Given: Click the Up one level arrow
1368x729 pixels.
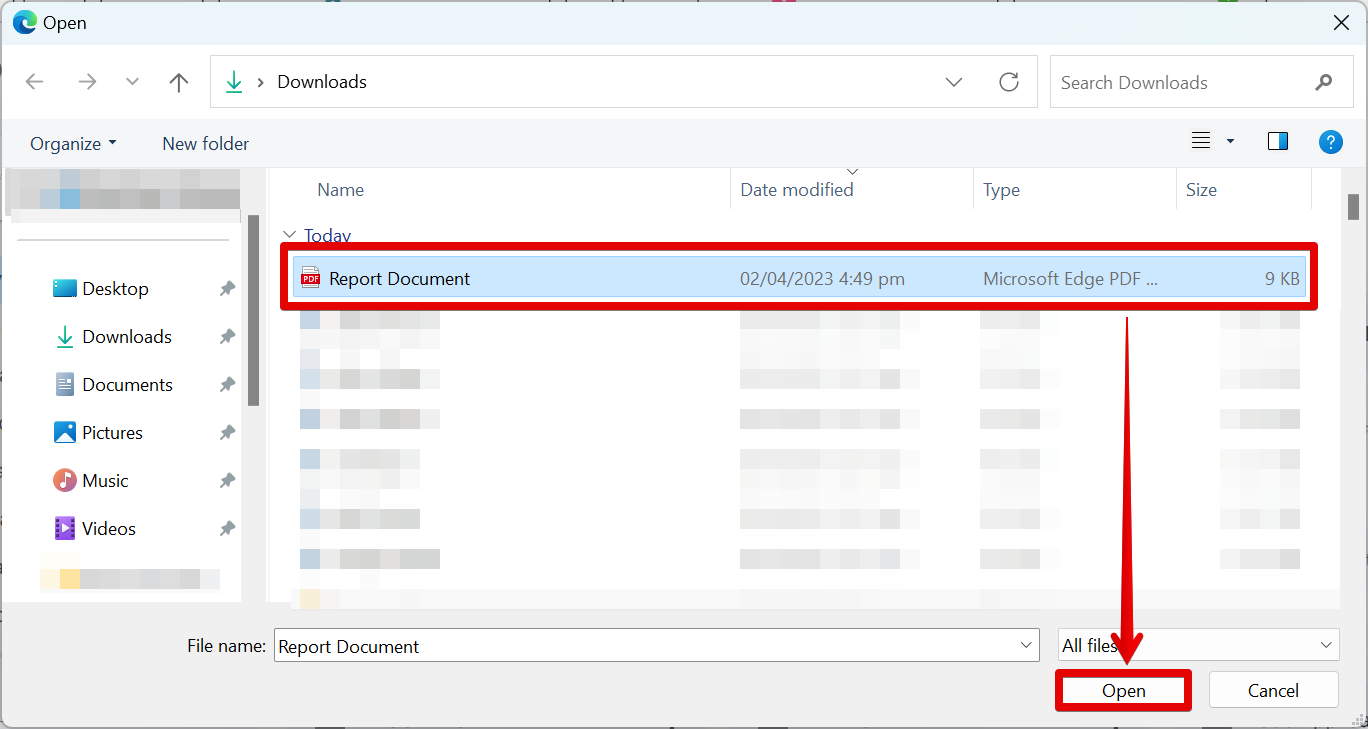Looking at the screenshot, I should coord(179,82).
